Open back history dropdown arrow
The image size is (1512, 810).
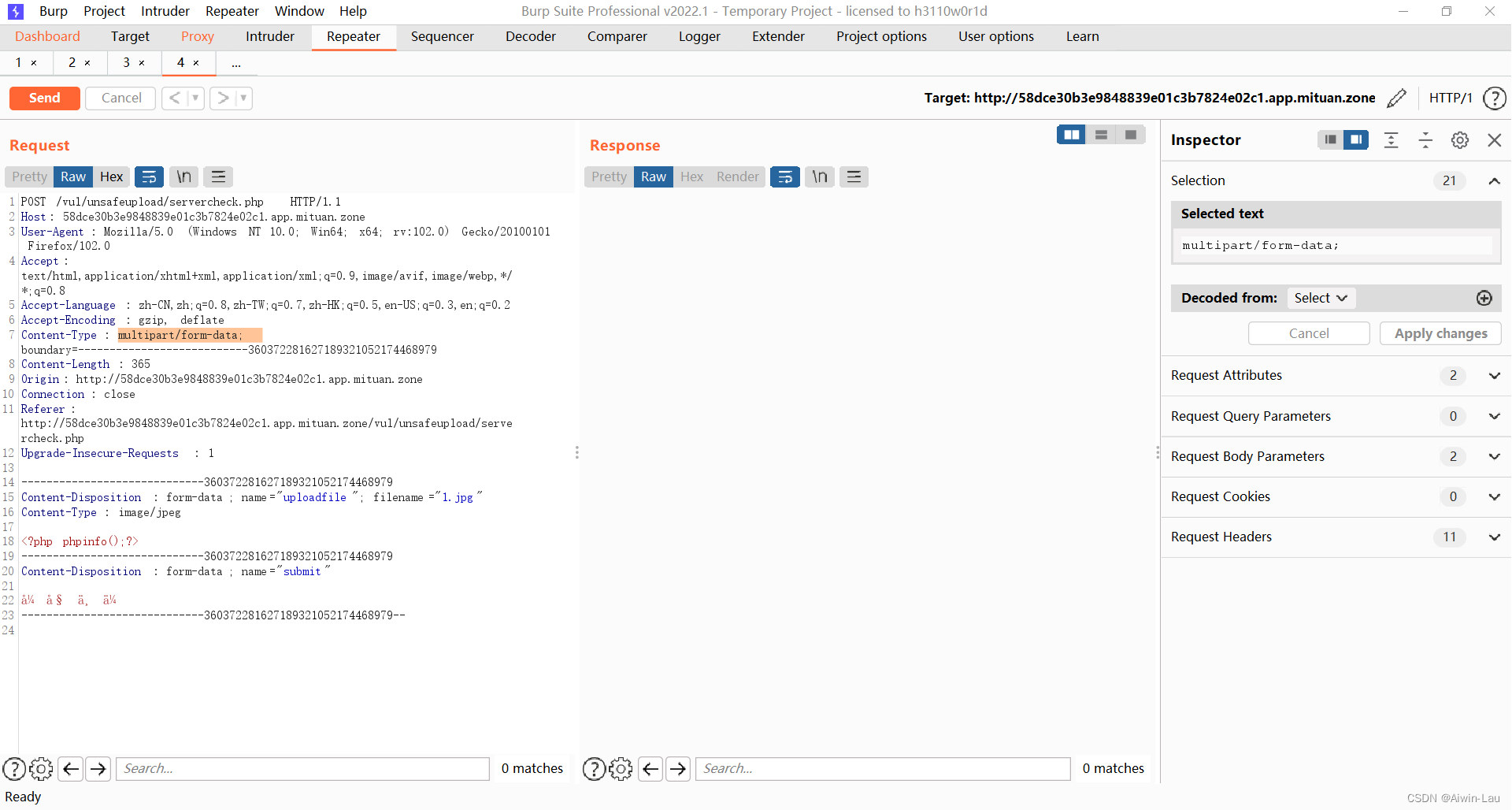click(x=195, y=98)
